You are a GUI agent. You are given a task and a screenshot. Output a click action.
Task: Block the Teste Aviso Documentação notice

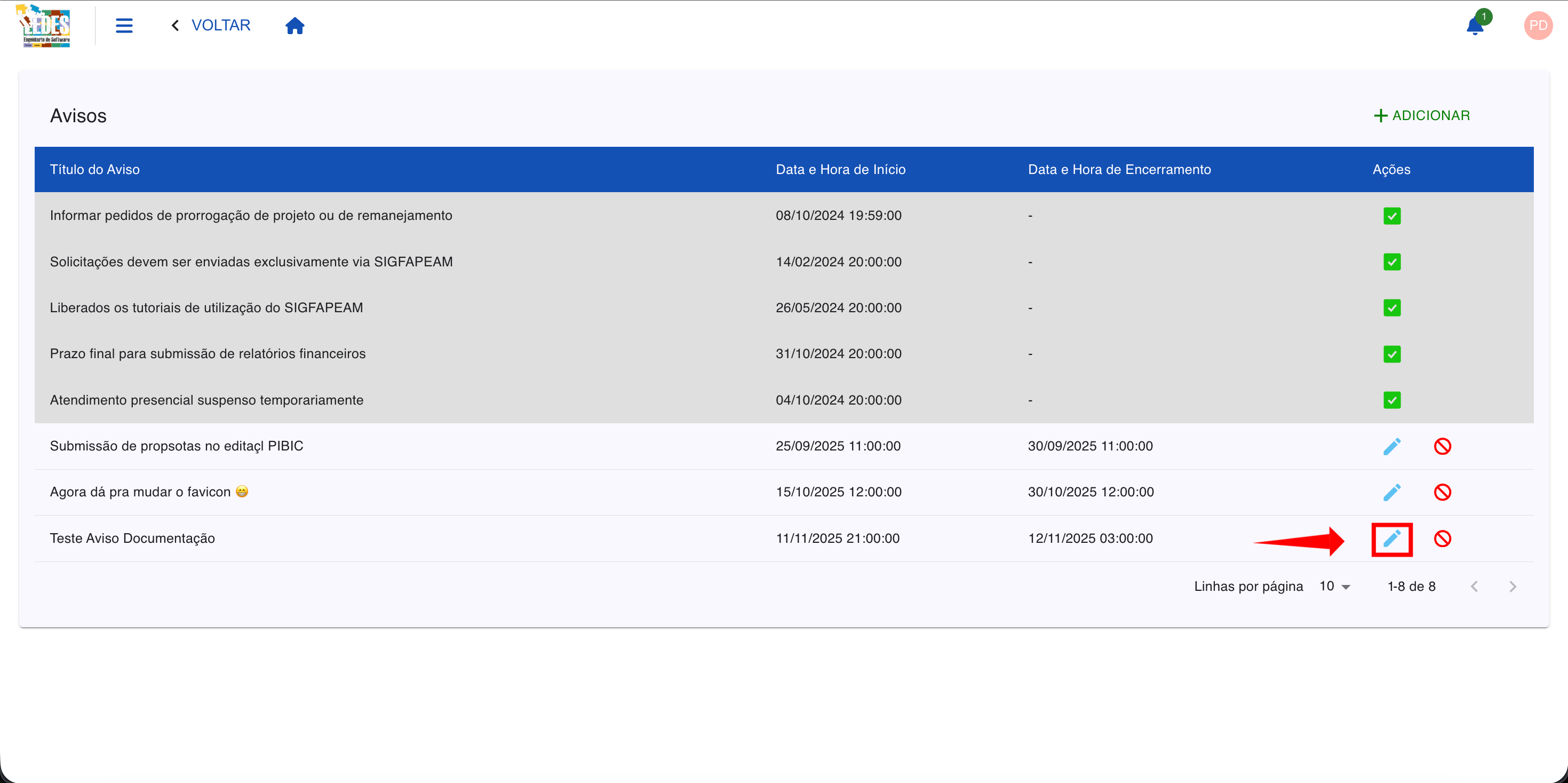[x=1442, y=539]
